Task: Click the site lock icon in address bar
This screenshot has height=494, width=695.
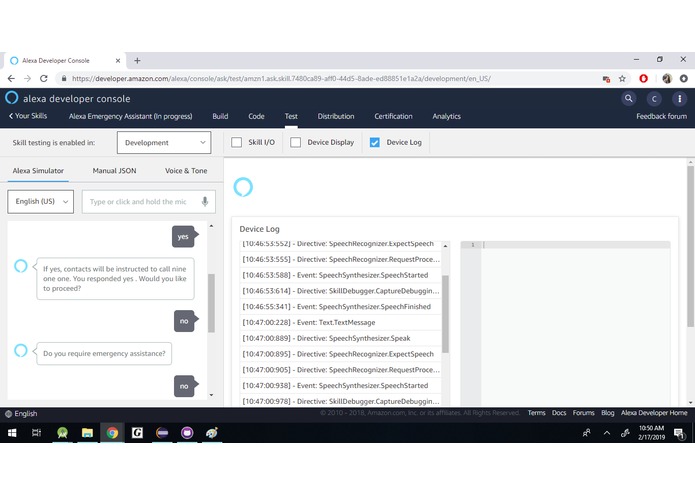Action: click(x=64, y=78)
